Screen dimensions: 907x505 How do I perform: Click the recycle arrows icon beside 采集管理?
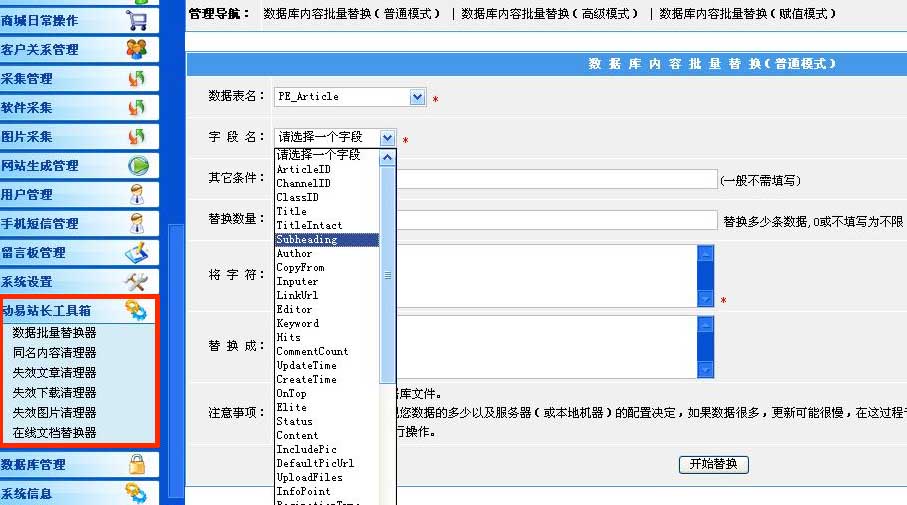tap(137, 78)
